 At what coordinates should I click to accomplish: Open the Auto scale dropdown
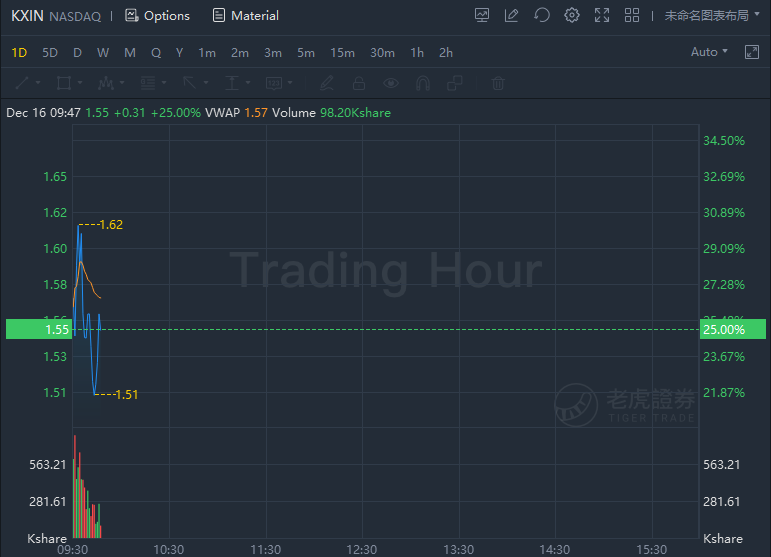pos(709,52)
